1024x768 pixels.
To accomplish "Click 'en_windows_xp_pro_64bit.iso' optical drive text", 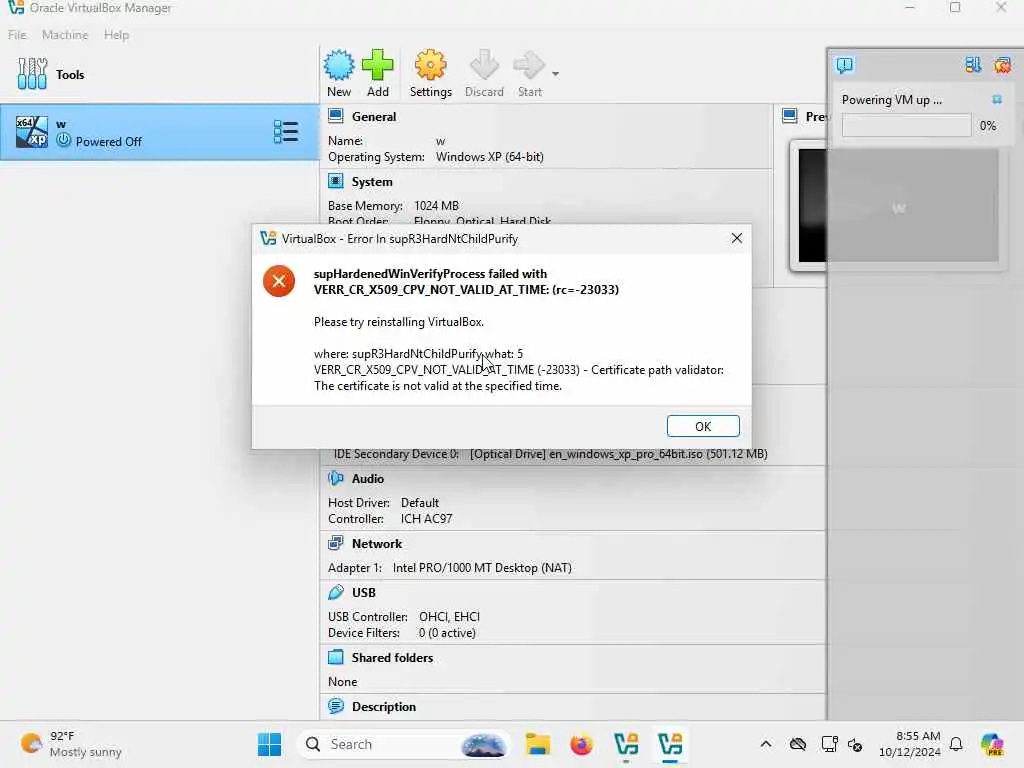I will 626,454.
